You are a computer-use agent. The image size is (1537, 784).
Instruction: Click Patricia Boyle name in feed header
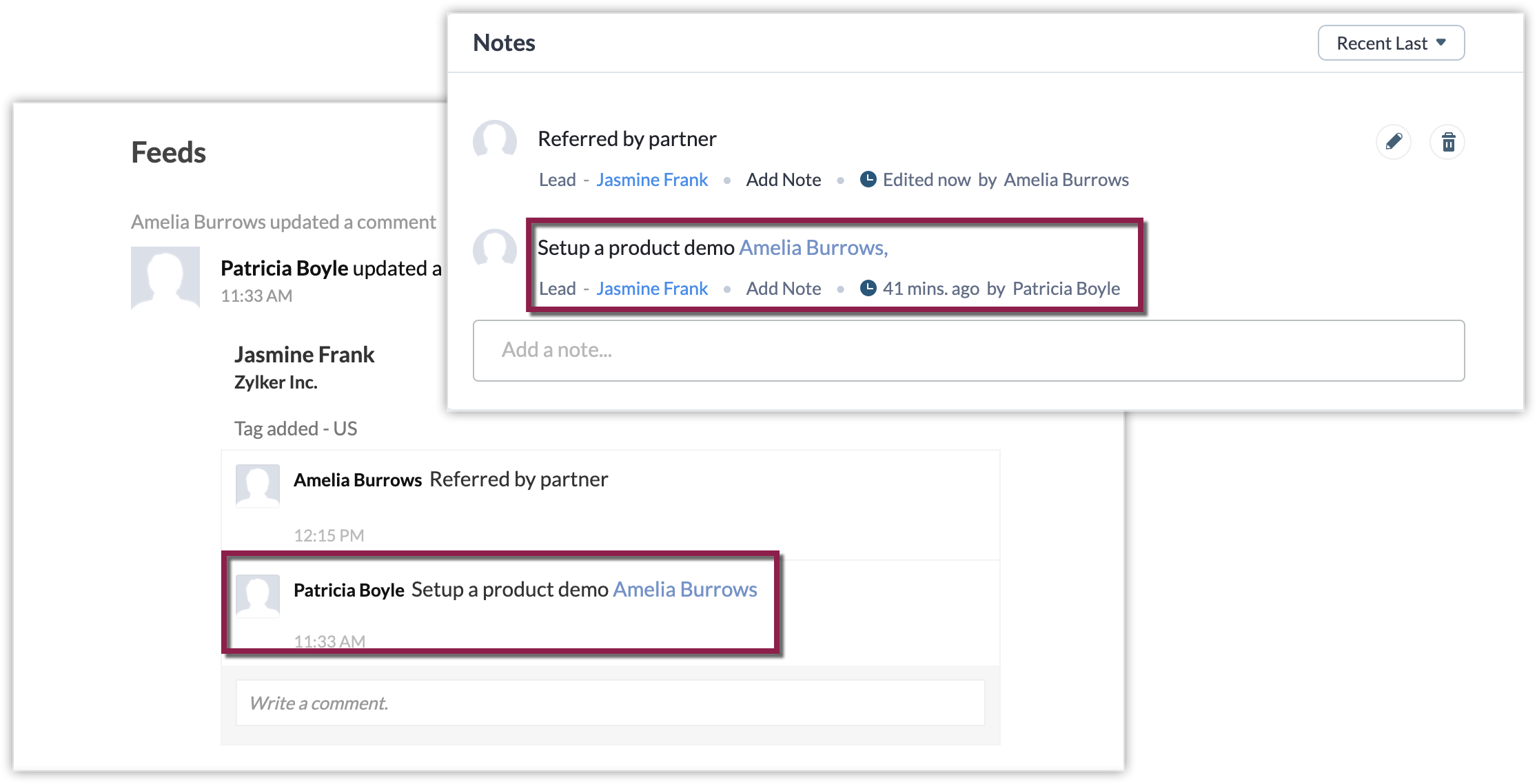tap(284, 269)
